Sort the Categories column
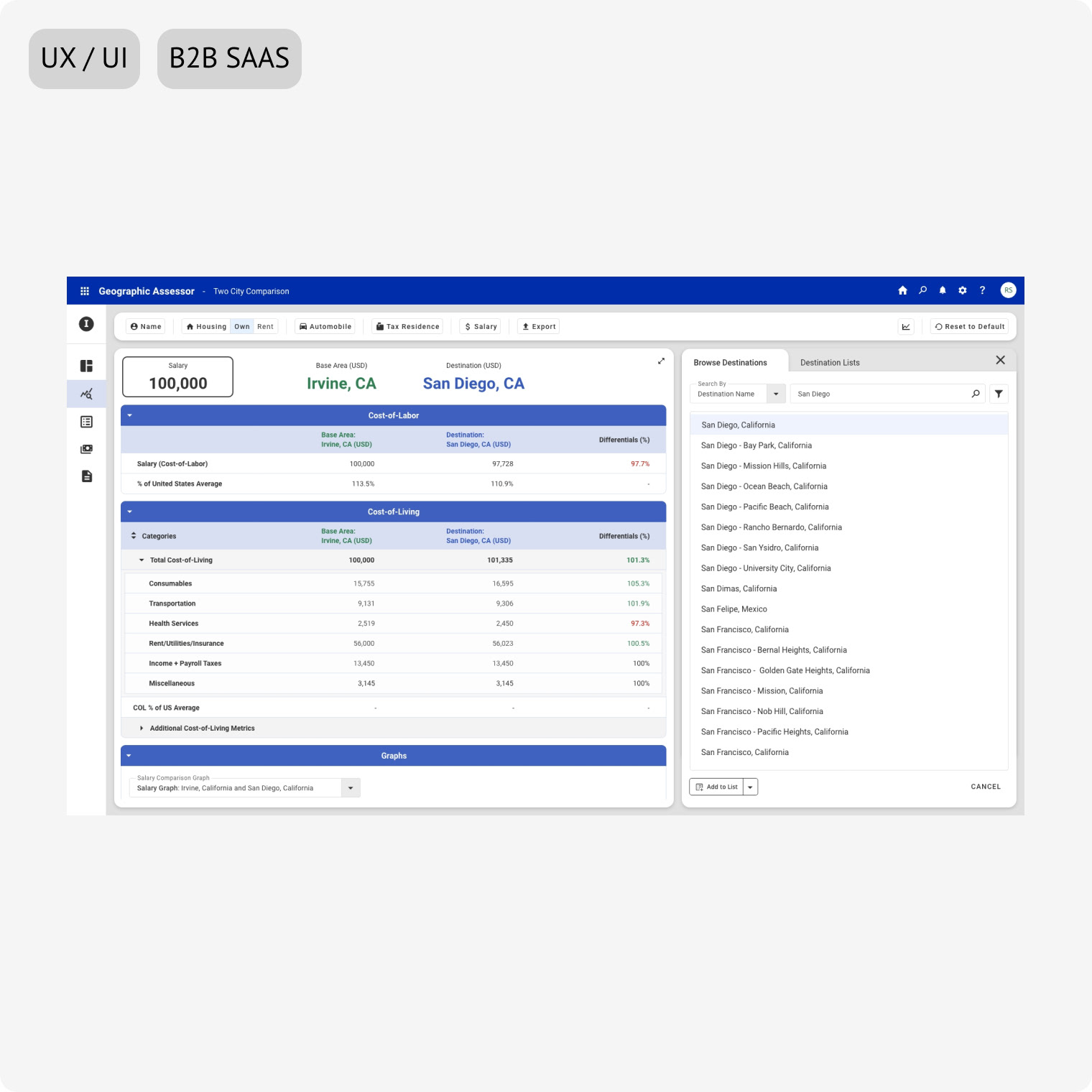 coord(134,536)
